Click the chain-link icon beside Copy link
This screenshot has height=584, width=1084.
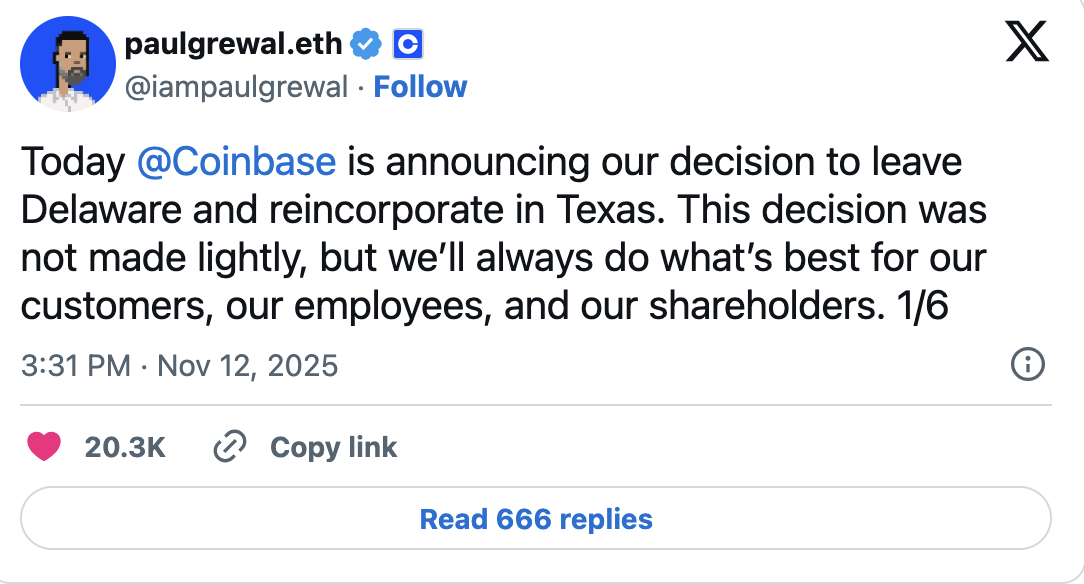coord(230,447)
